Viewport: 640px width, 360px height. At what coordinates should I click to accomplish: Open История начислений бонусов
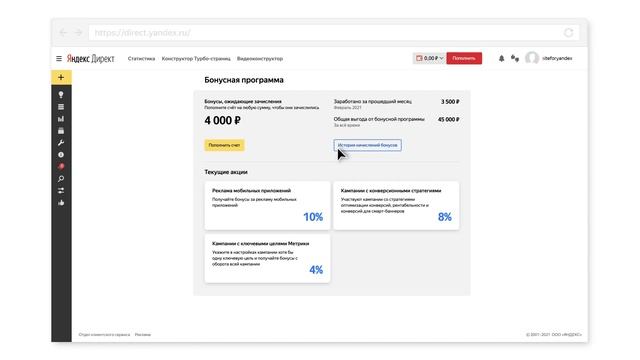367,145
